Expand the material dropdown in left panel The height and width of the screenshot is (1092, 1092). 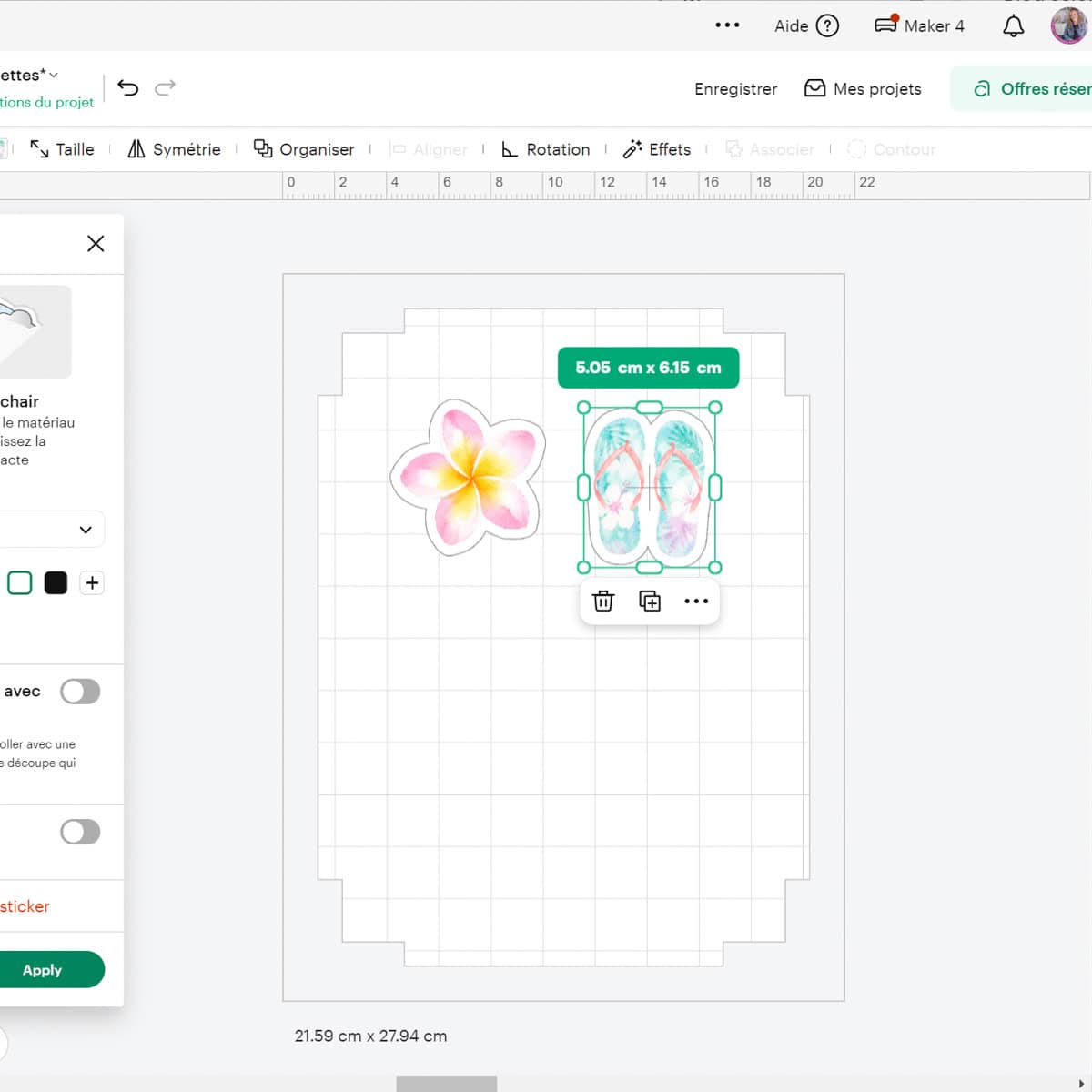(86, 529)
